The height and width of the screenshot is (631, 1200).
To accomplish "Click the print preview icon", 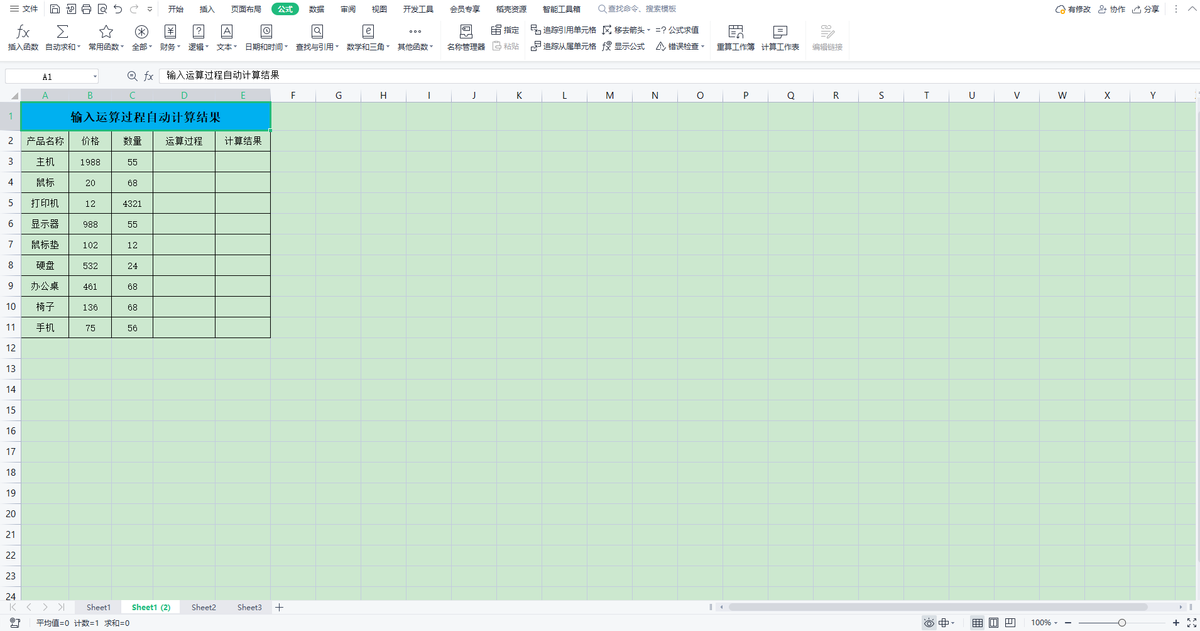I will pyautogui.click(x=102, y=8).
